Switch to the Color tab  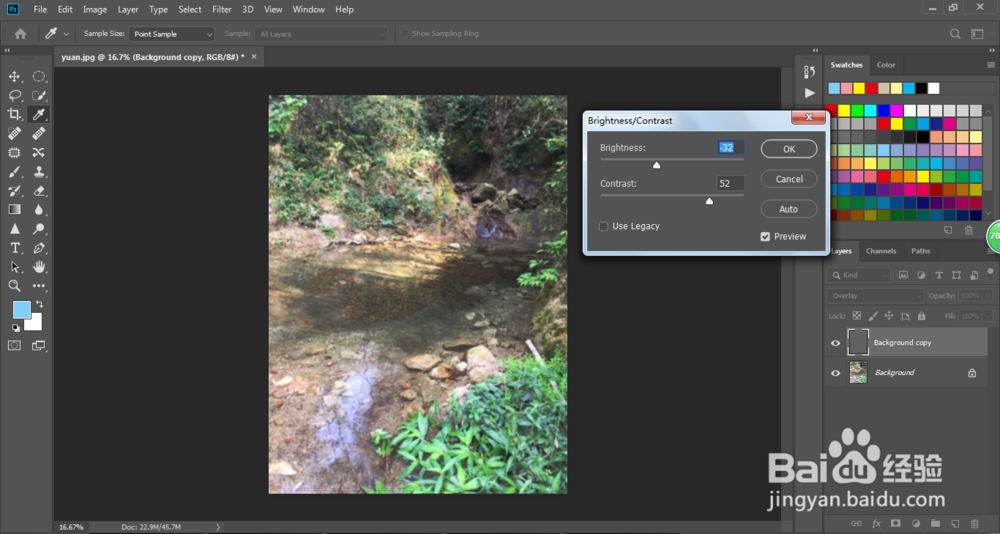[886, 65]
